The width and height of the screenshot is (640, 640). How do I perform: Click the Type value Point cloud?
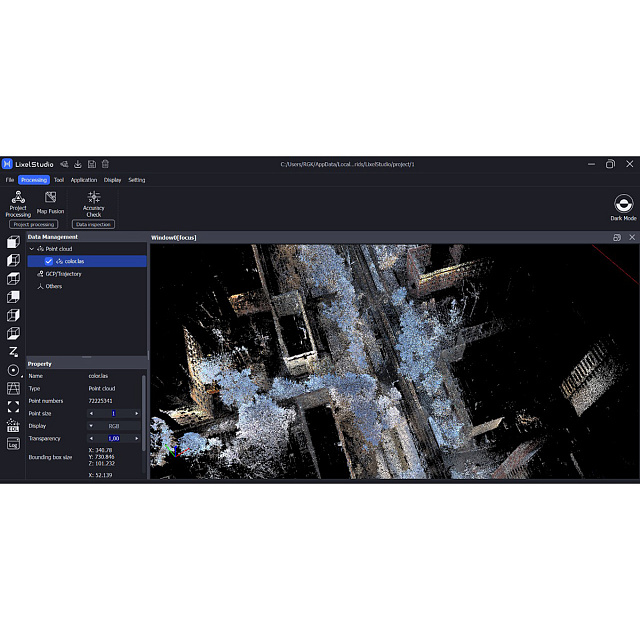102,389
